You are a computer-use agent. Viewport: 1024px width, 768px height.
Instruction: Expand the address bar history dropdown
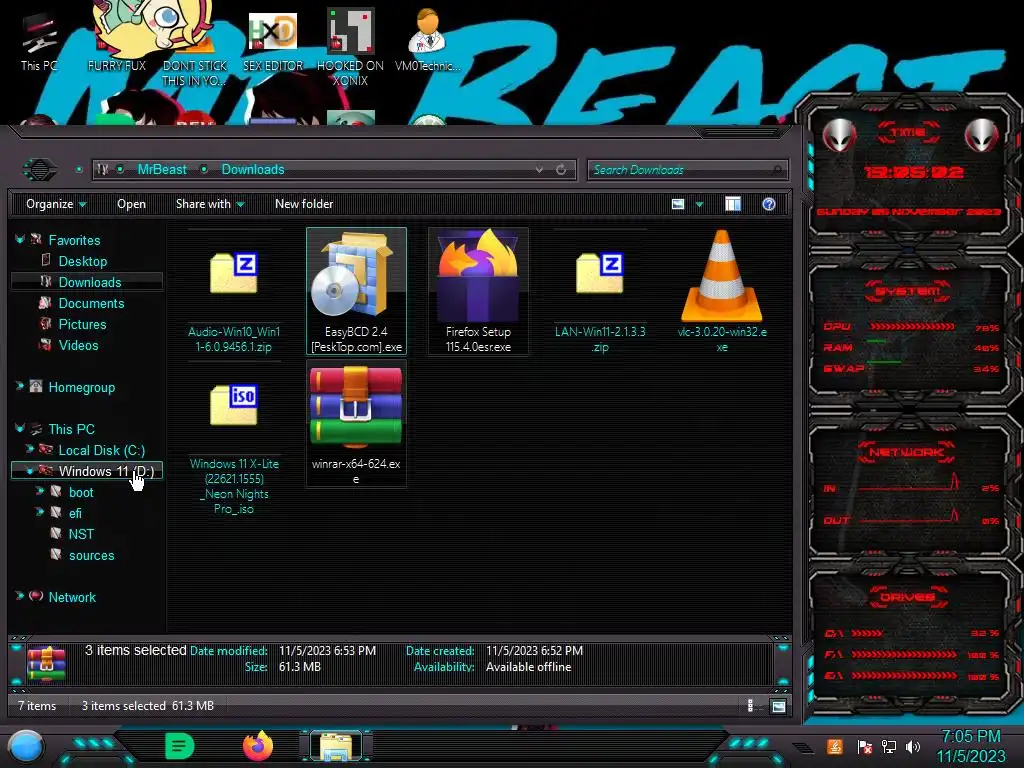point(539,170)
